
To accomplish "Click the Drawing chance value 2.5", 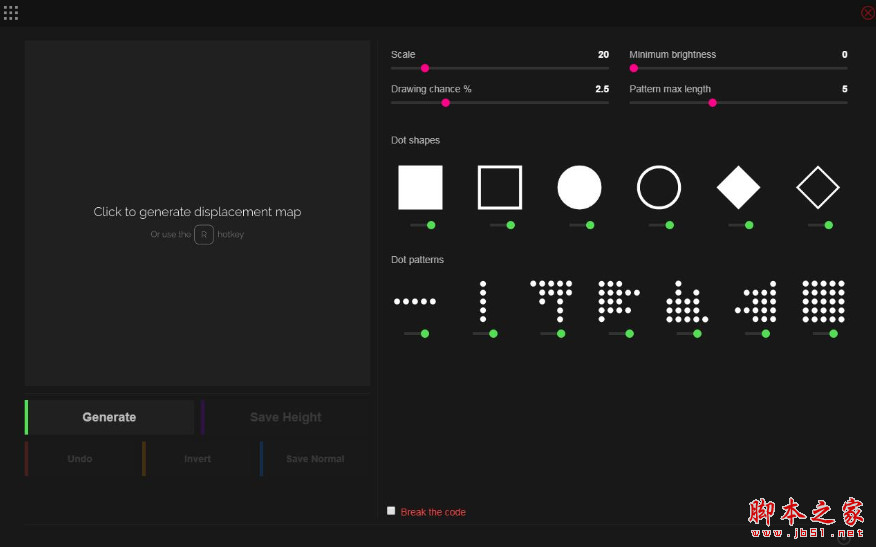I will tap(602, 89).
